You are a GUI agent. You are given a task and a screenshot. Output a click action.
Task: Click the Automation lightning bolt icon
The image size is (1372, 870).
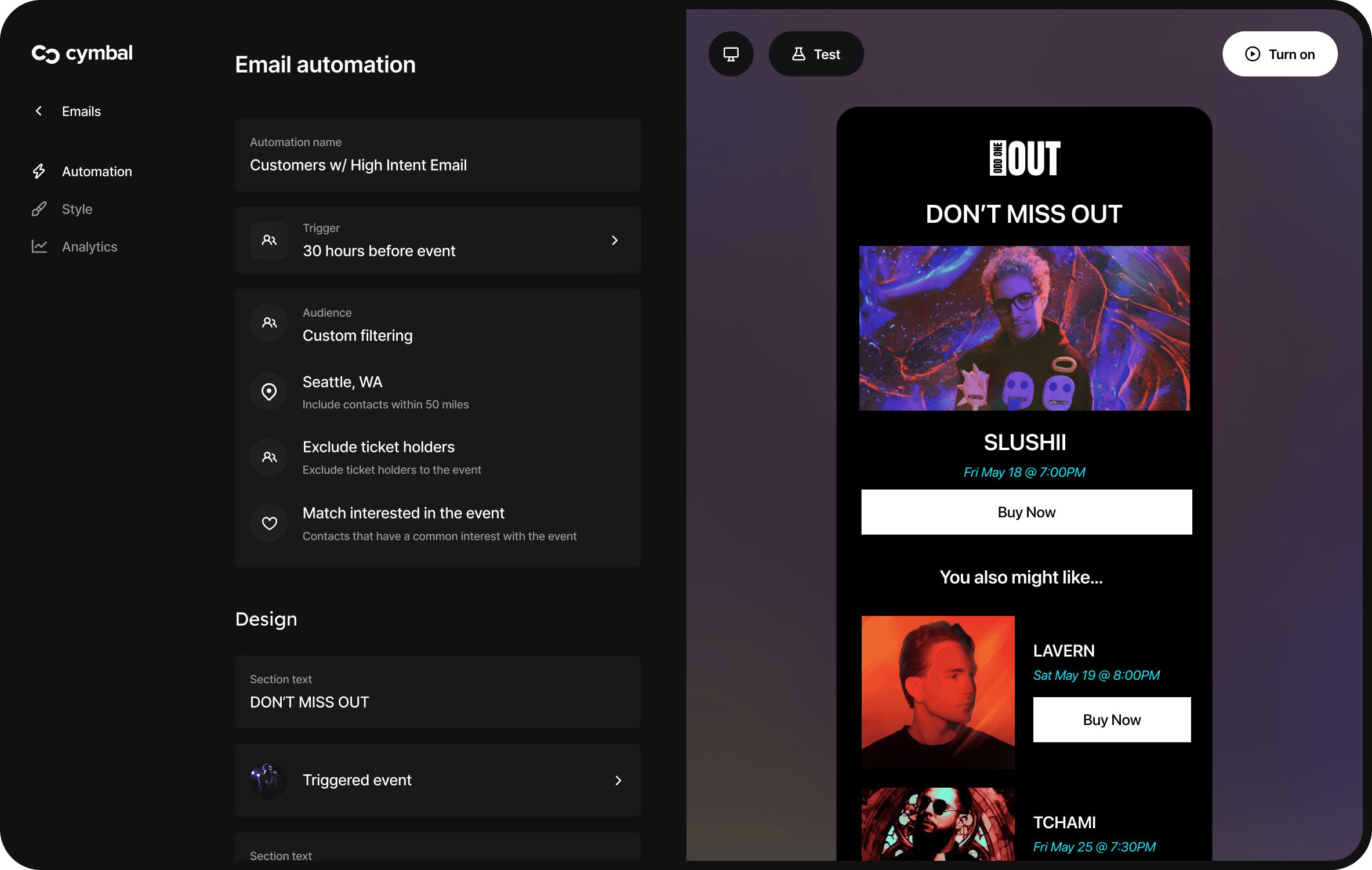point(39,171)
